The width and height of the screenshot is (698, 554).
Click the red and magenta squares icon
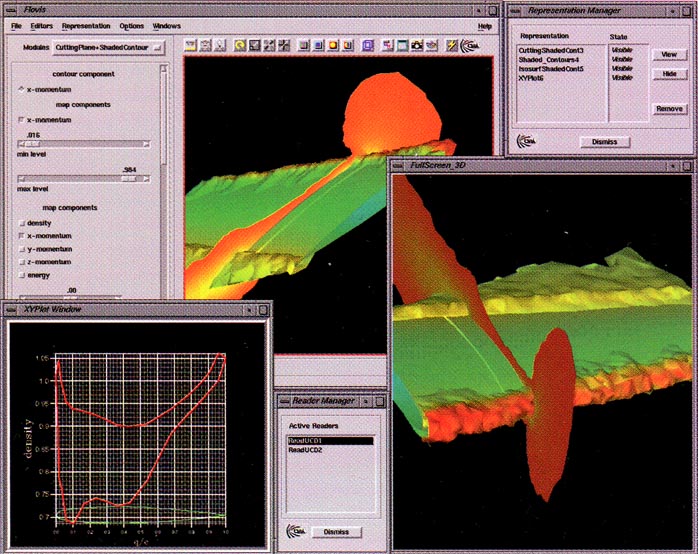click(x=388, y=45)
